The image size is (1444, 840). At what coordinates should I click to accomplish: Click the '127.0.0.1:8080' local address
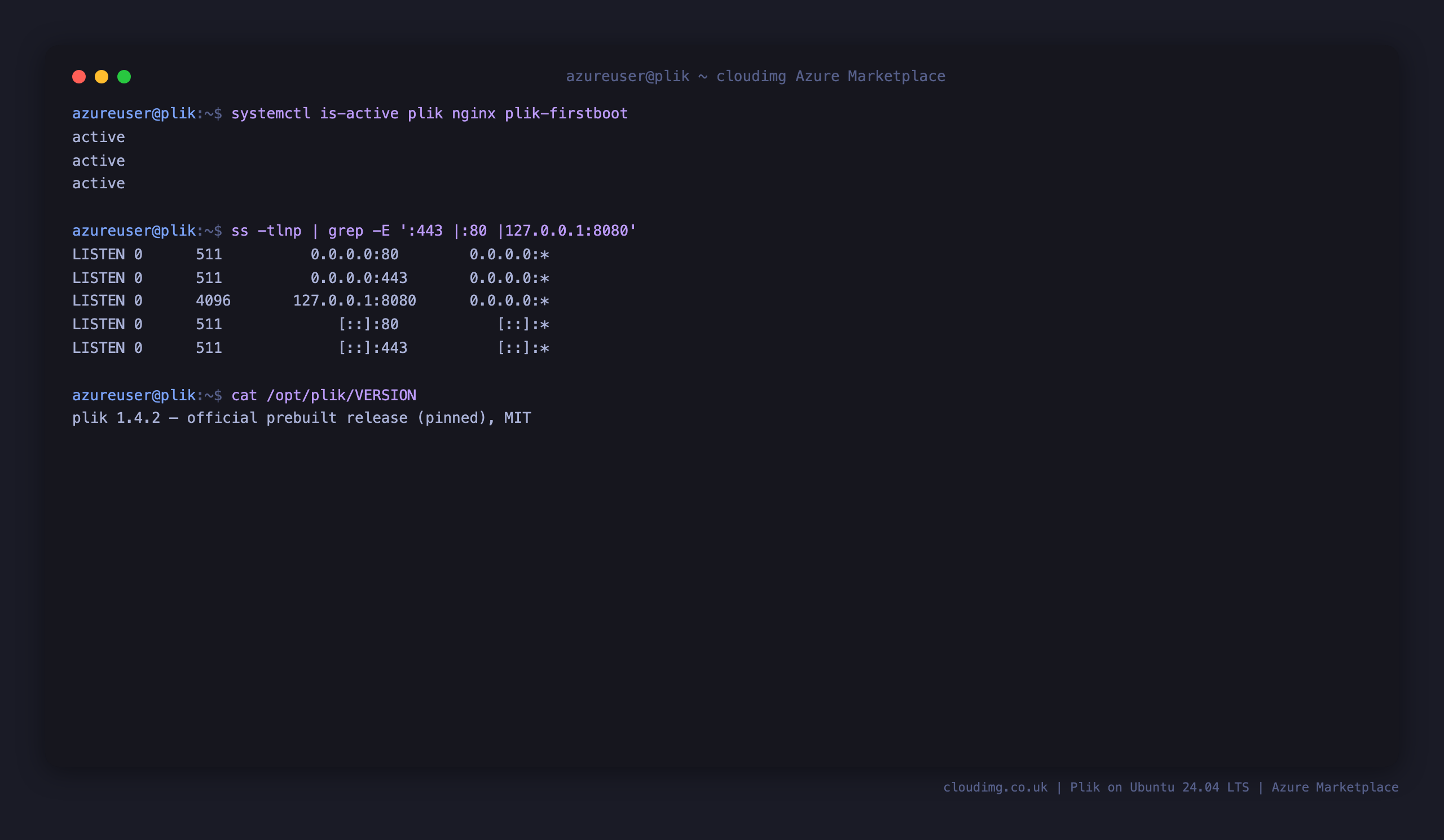click(x=355, y=300)
